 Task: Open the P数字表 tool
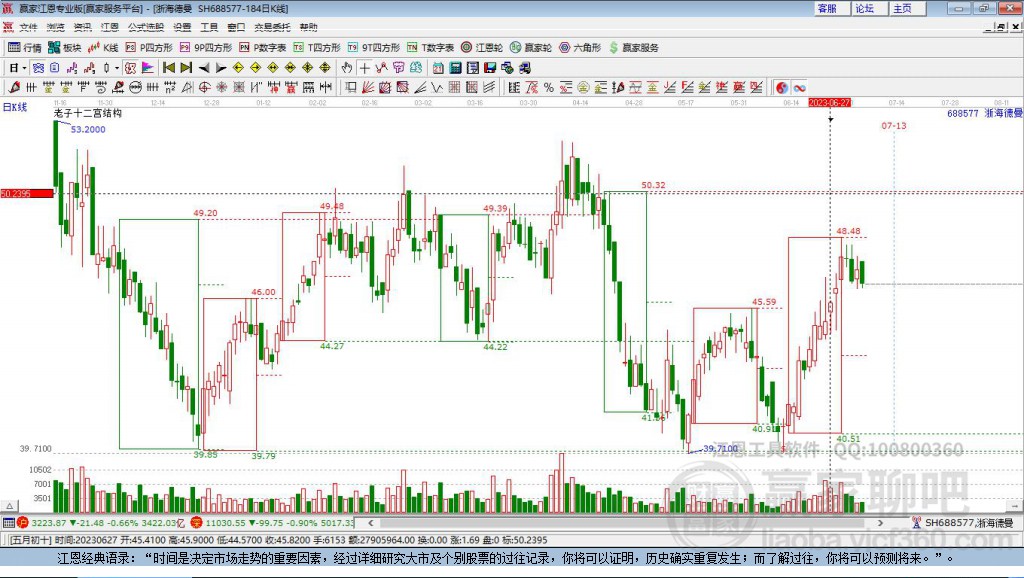(x=263, y=48)
